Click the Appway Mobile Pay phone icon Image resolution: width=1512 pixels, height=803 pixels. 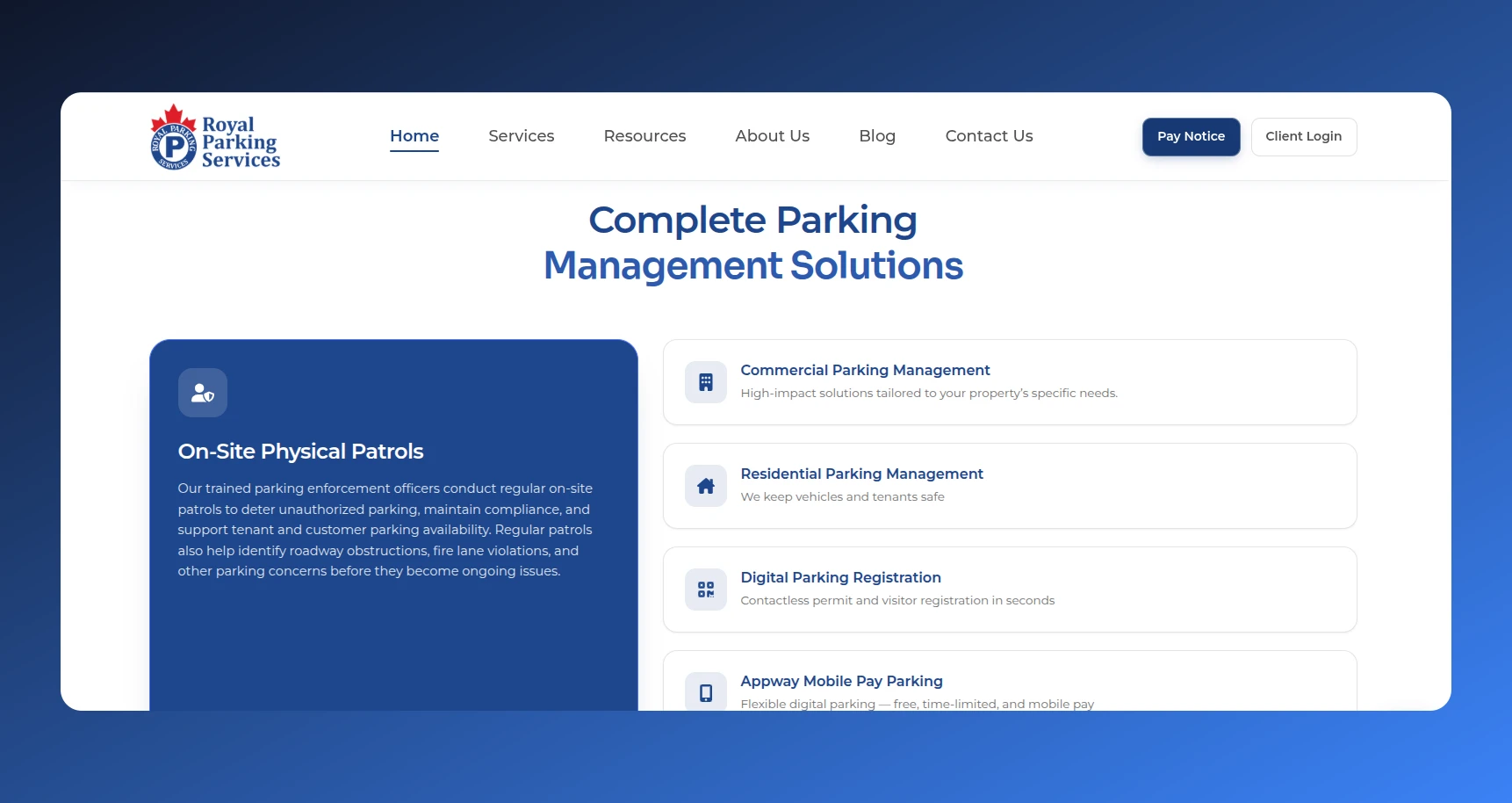[x=706, y=692]
